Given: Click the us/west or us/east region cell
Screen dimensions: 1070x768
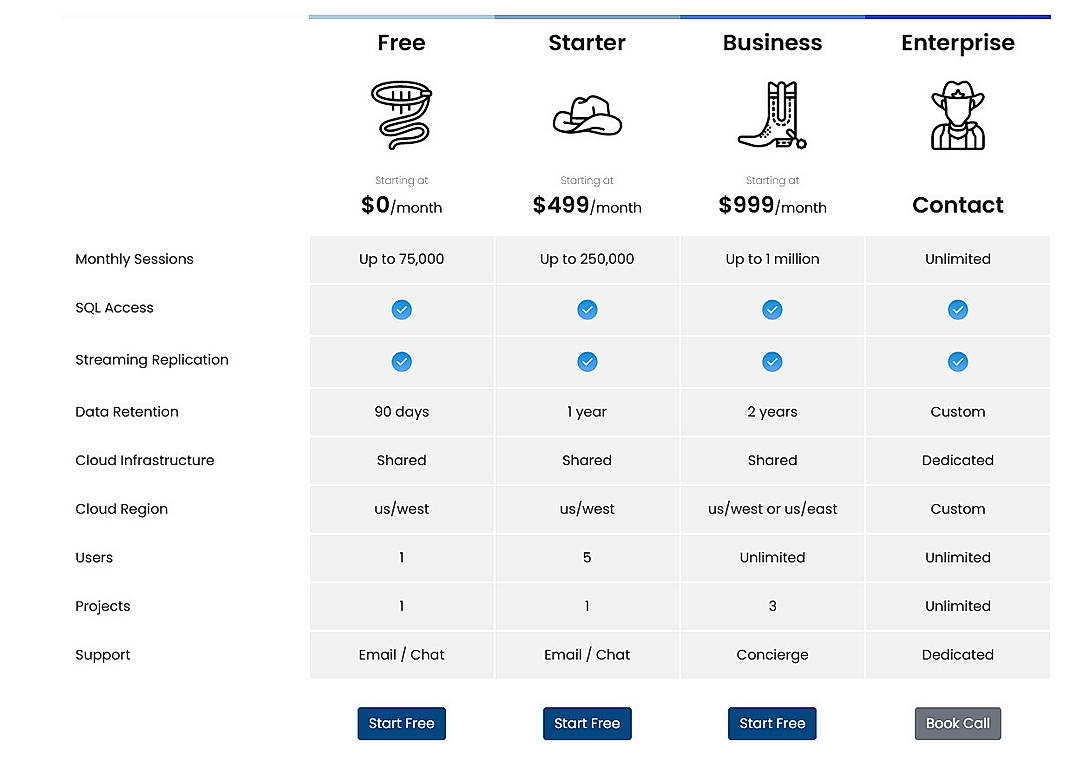Looking at the screenshot, I should point(772,509).
